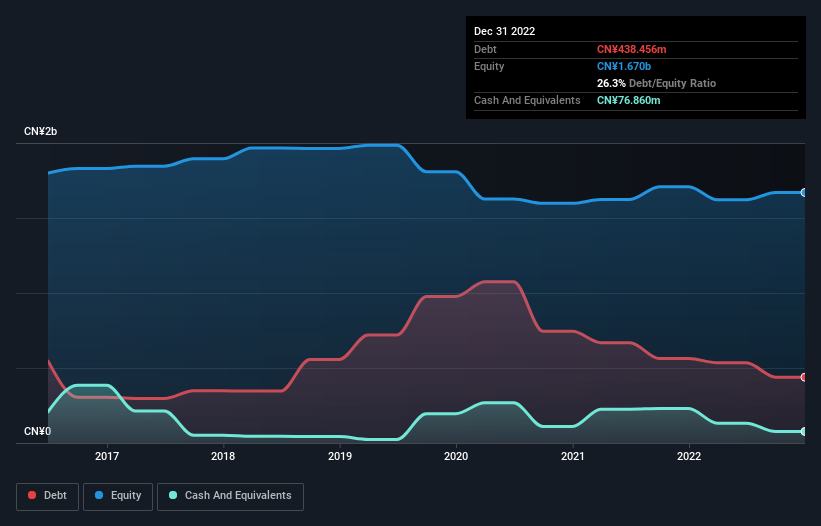Click the Dec 31 2022 tooltip date
Screen dimensions: 821x526
click(505, 31)
